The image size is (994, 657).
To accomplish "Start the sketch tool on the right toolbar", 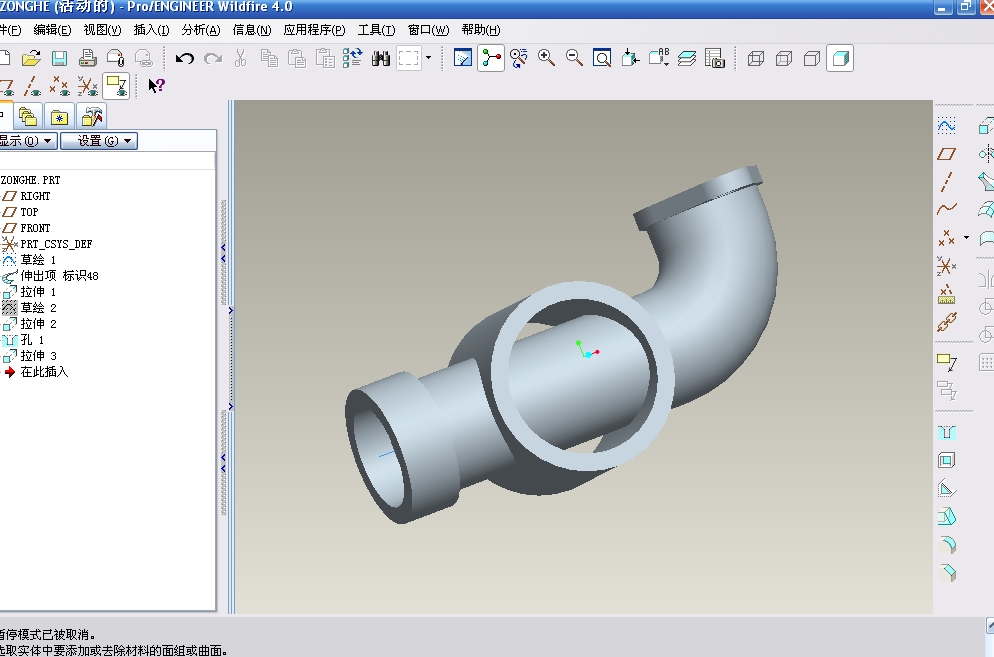I will coord(946,125).
